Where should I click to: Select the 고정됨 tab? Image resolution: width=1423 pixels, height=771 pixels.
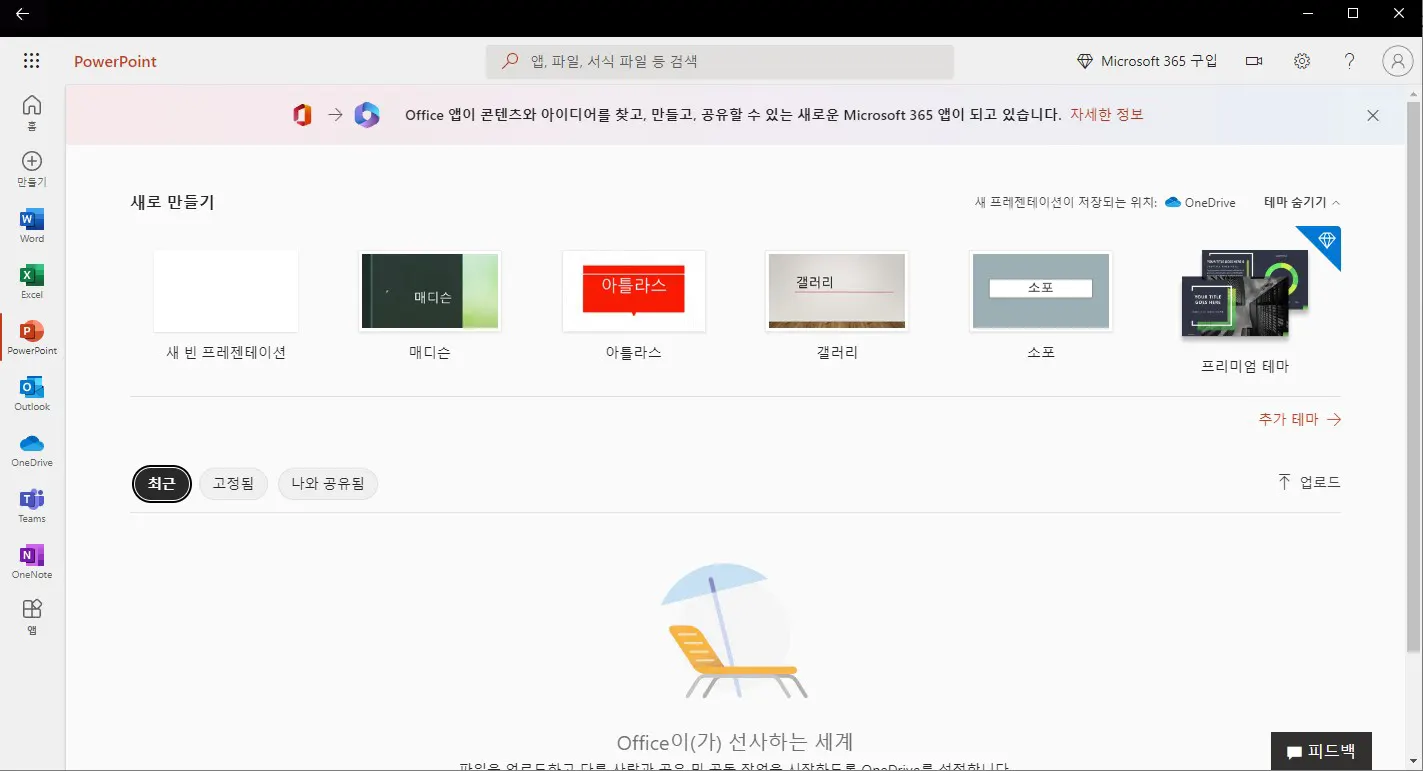click(x=234, y=484)
